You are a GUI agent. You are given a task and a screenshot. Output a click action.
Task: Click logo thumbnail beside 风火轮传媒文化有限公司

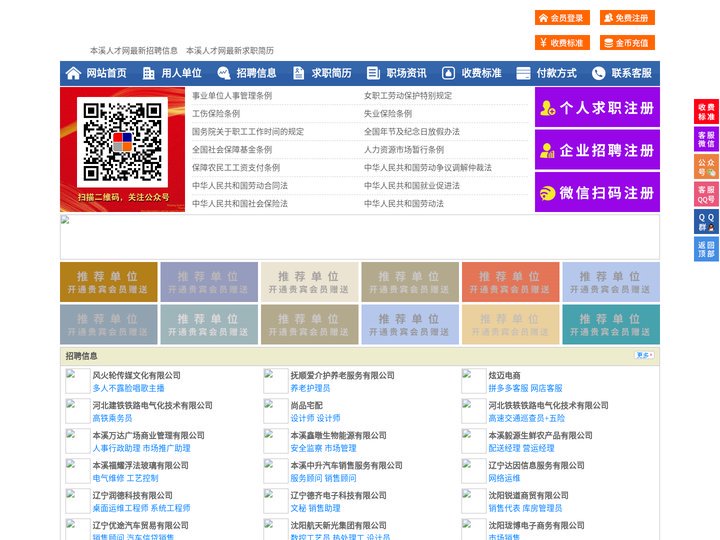pos(77,381)
